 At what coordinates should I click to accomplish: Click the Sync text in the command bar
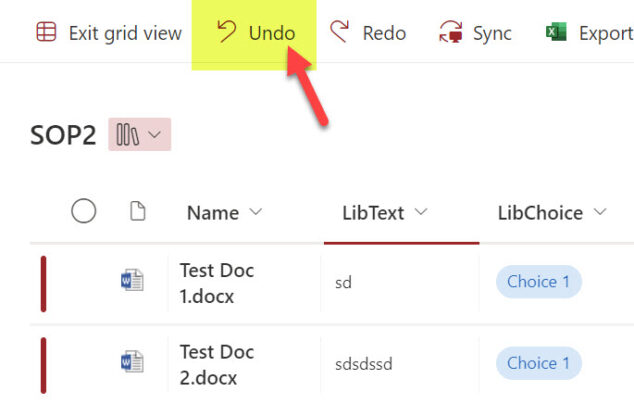492,34
